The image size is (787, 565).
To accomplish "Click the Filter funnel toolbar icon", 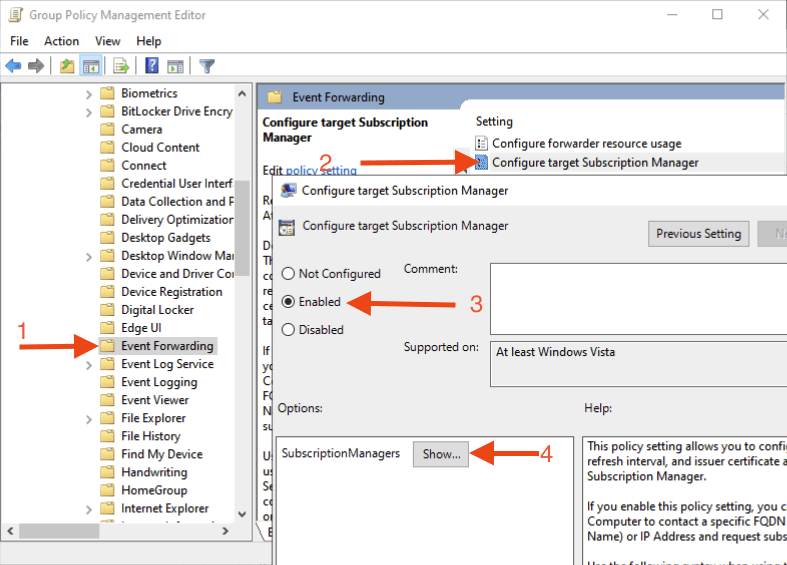I will [207, 66].
